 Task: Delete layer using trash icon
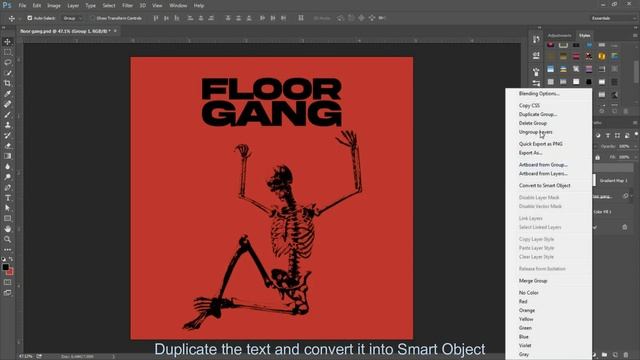pyautogui.click(x=626, y=355)
